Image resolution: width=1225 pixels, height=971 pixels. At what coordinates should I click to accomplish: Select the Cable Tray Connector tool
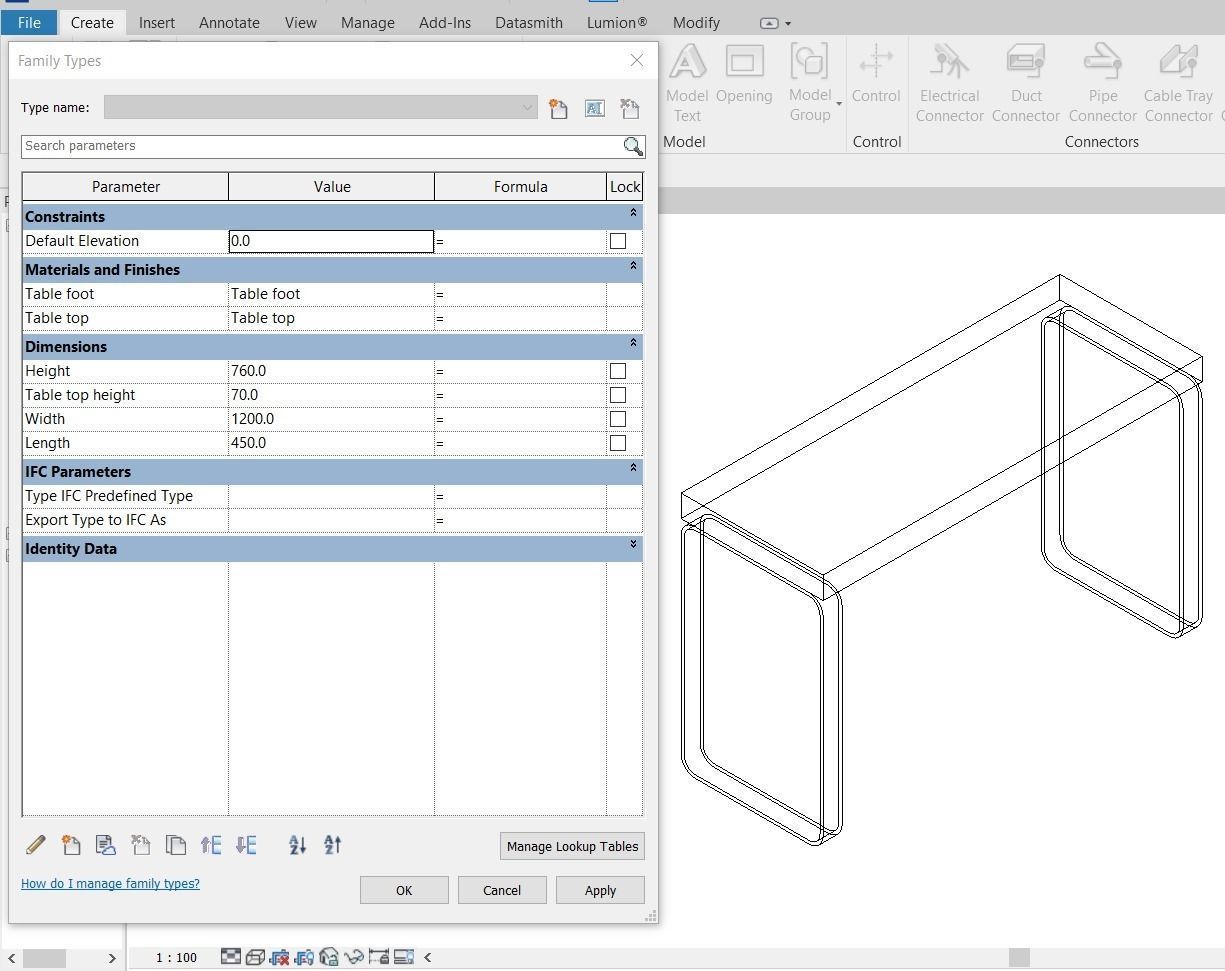(x=1178, y=82)
